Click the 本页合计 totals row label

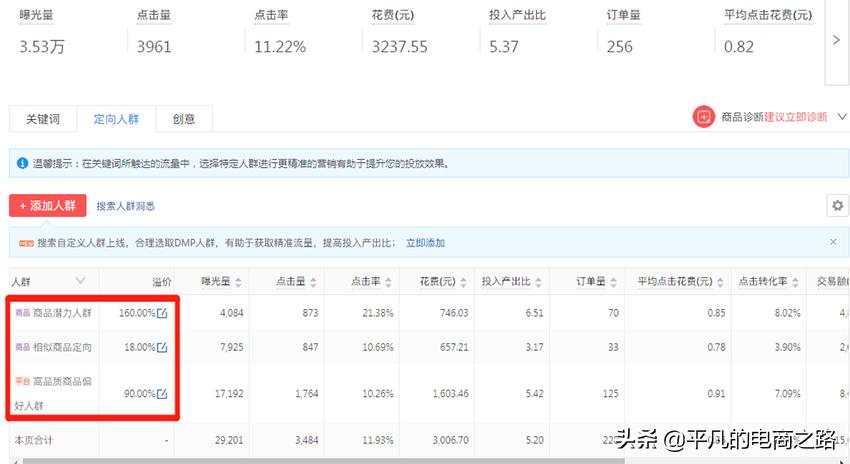pos(34,440)
